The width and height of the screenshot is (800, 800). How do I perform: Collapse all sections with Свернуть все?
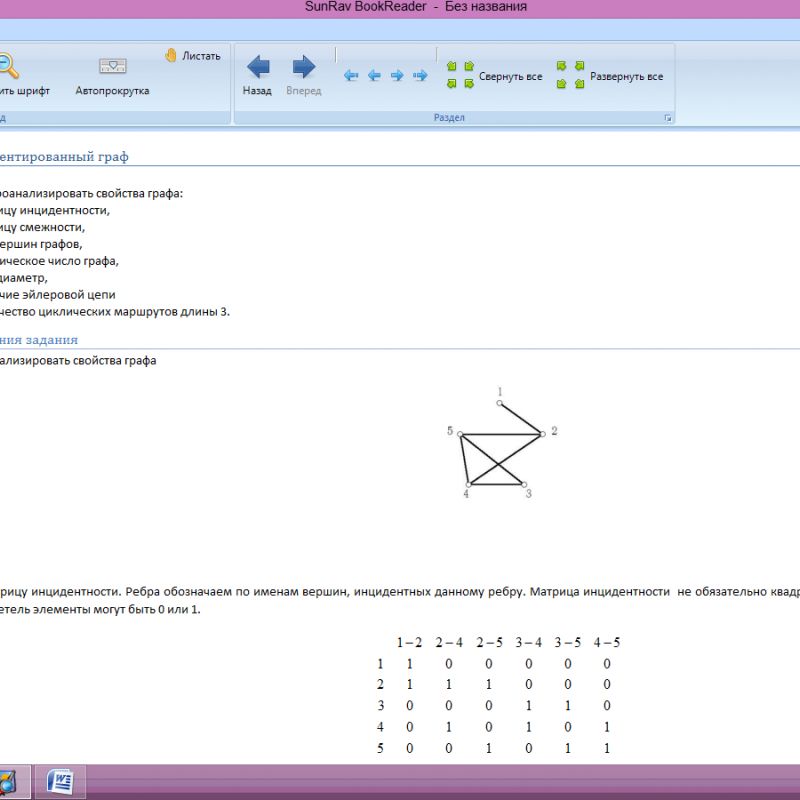coord(494,76)
